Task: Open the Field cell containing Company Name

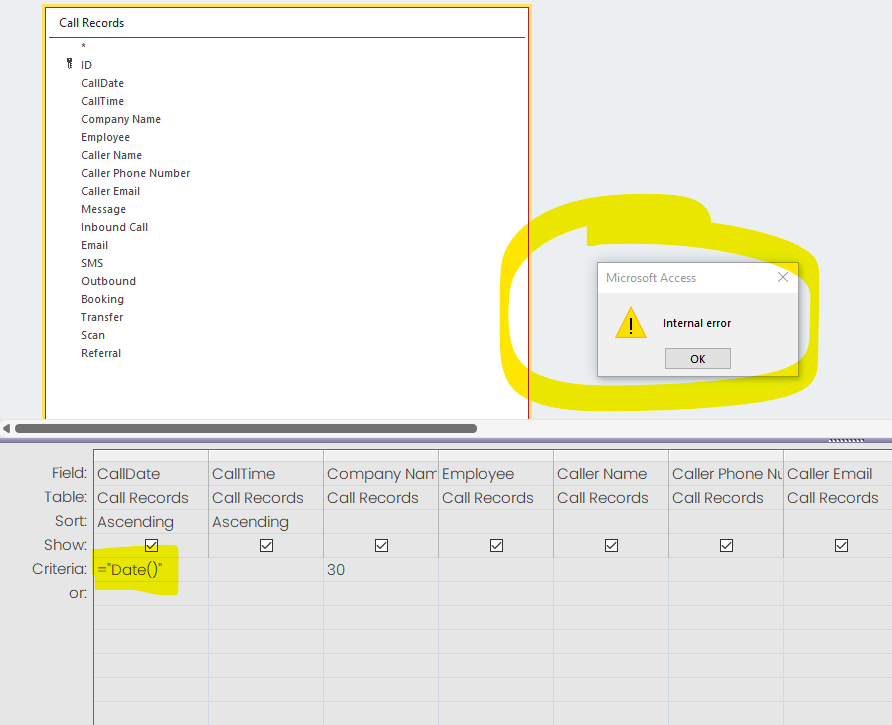Action: pyautogui.click(x=380, y=474)
